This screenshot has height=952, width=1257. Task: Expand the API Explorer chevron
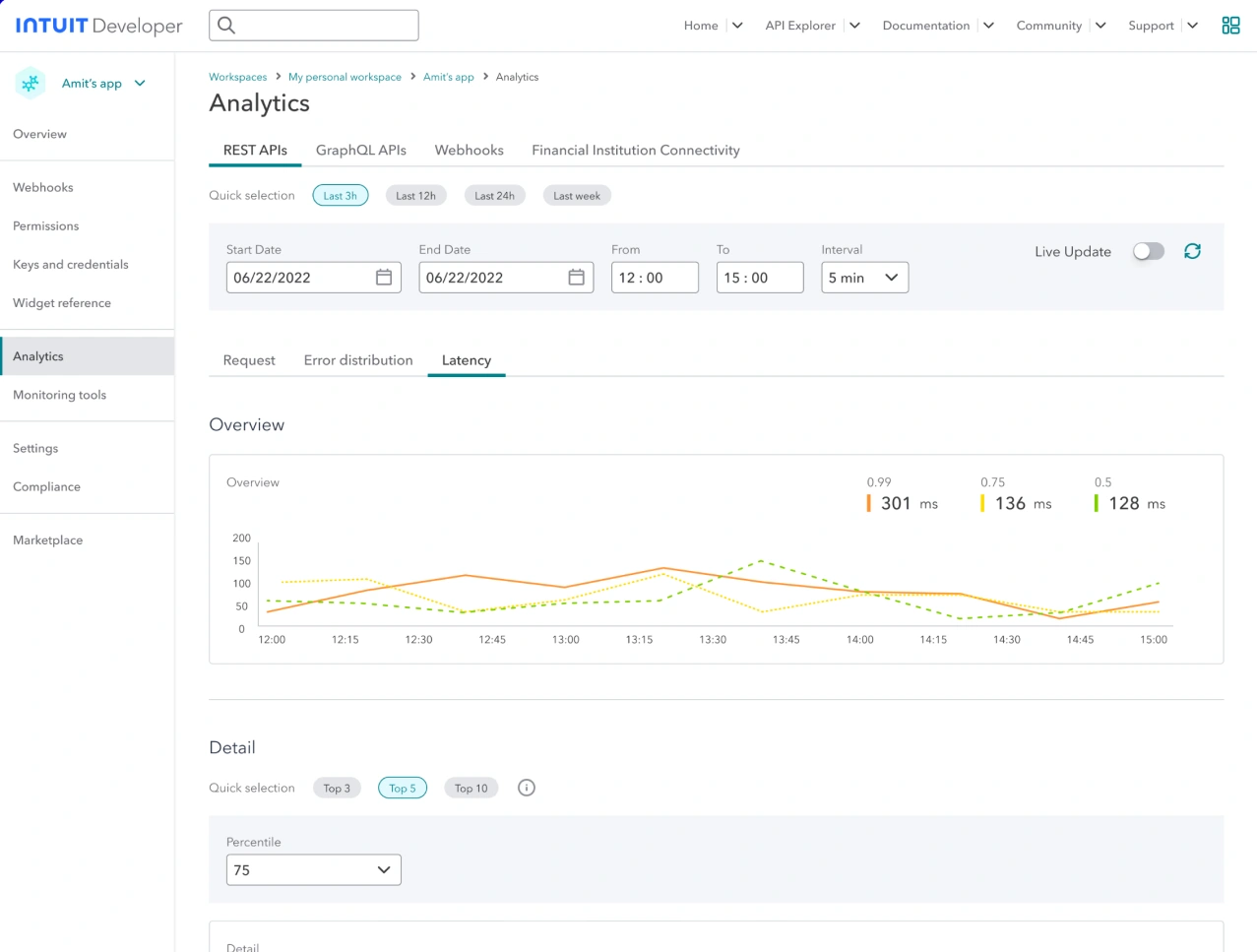point(854,26)
